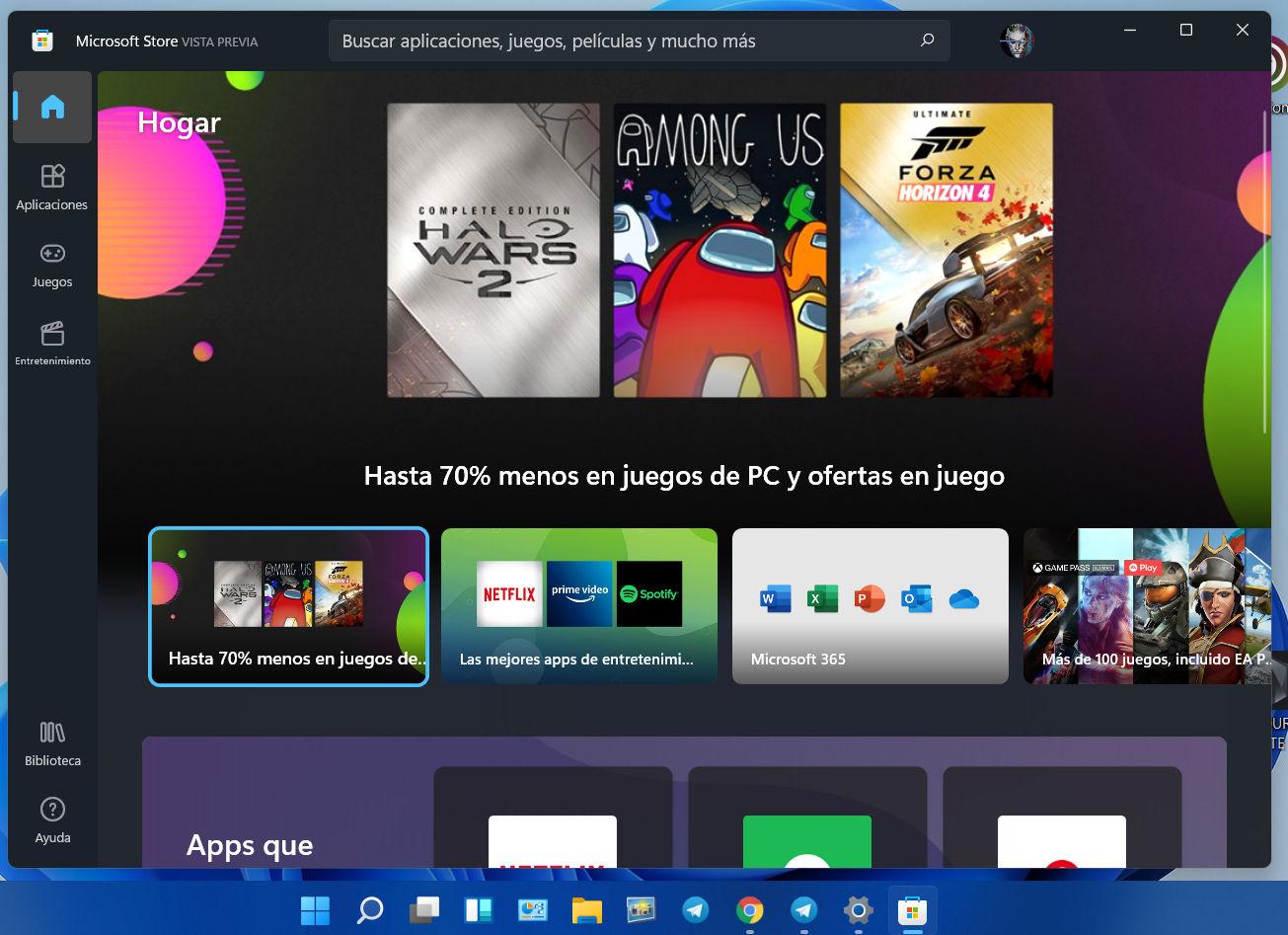The width and height of the screenshot is (1288, 935).
Task: Open the Windows Start menu
Action: [x=315, y=909]
